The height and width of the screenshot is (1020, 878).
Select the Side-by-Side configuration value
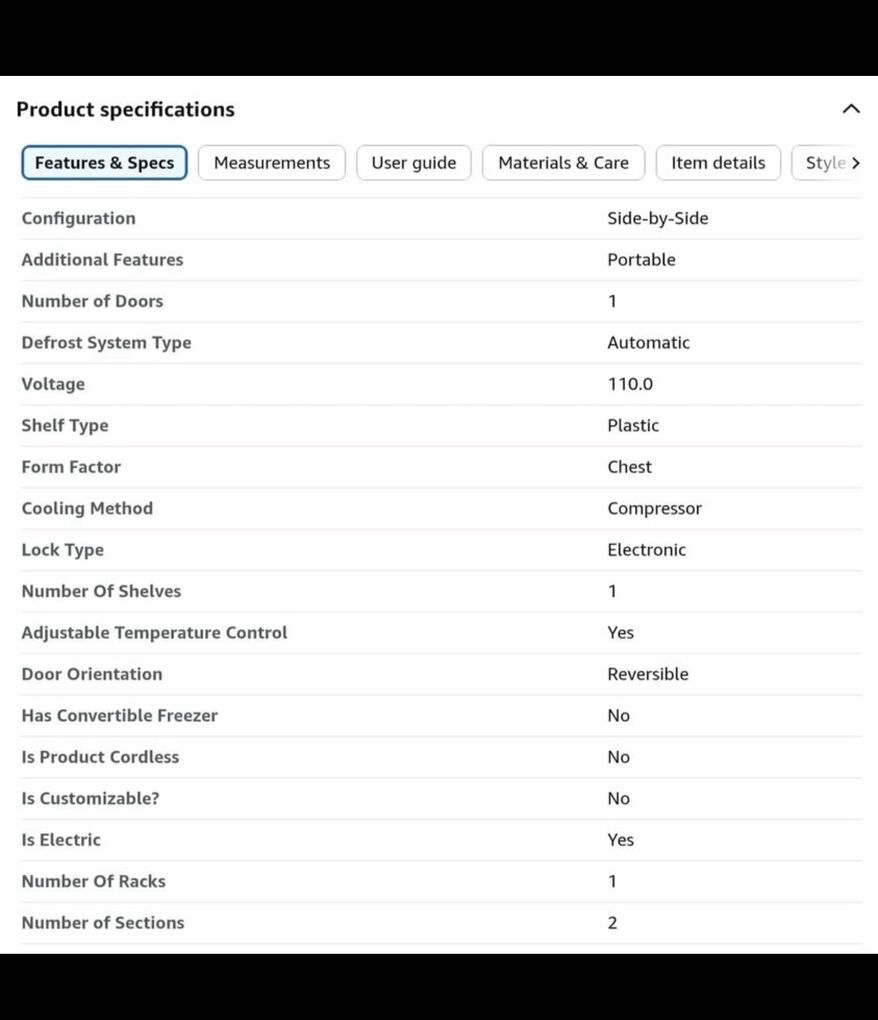[657, 218]
